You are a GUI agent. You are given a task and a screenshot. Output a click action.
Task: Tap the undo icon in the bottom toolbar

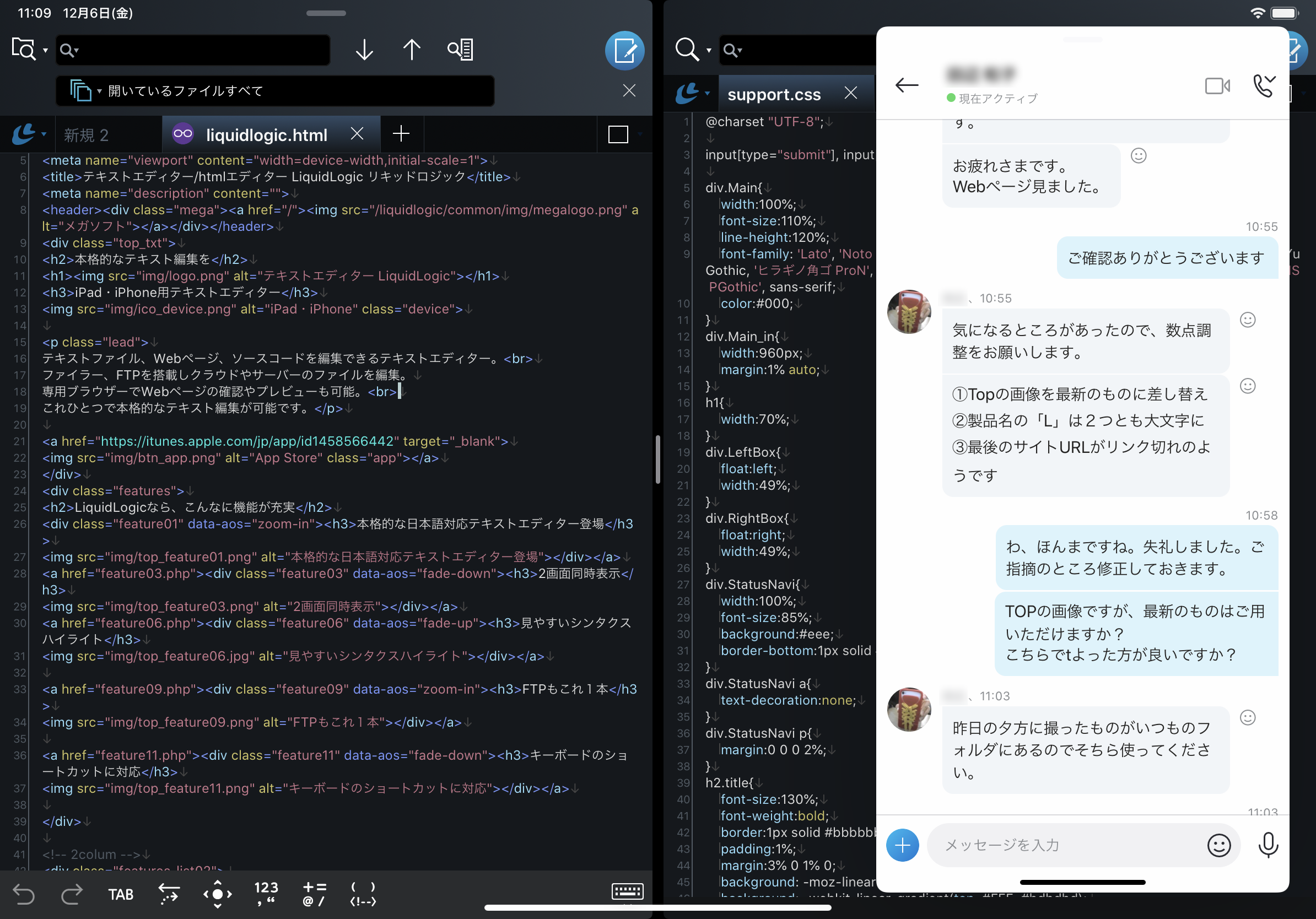pos(24,894)
